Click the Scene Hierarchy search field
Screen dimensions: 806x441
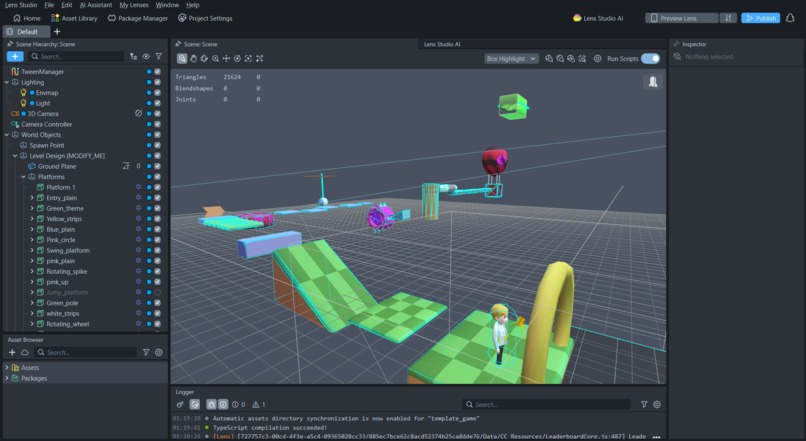(76, 57)
